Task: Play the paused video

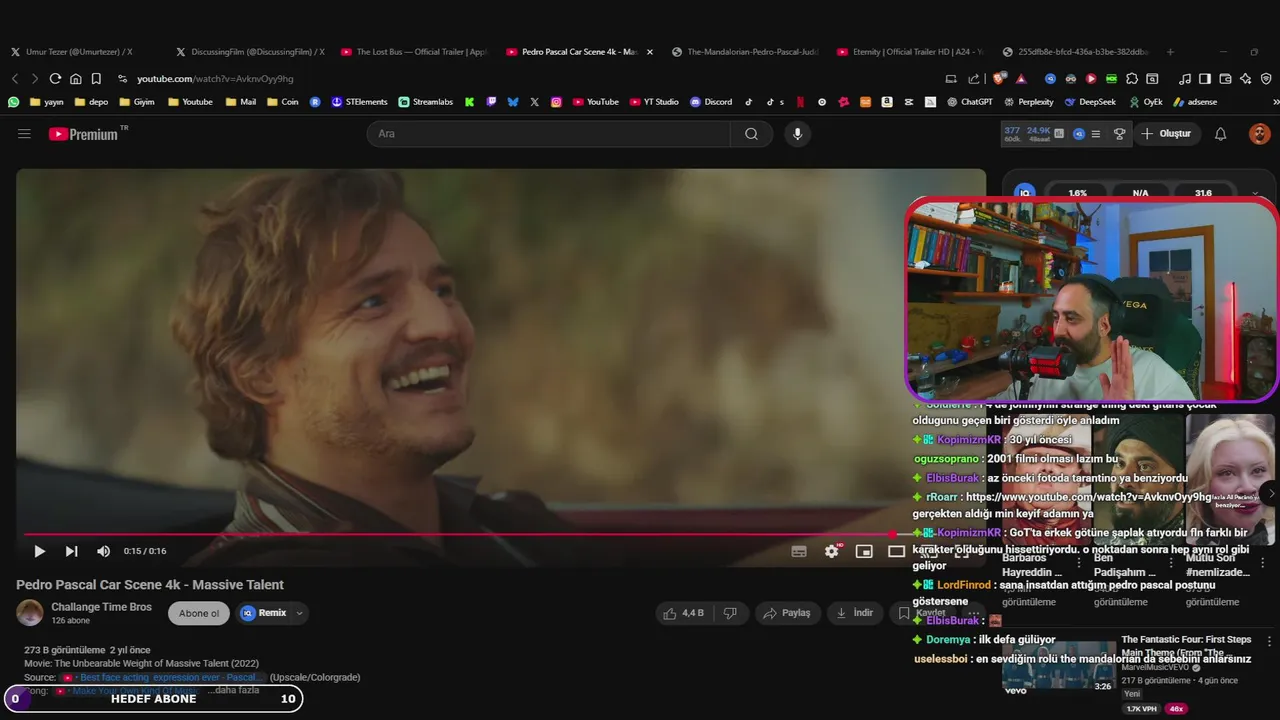Action: pos(39,551)
